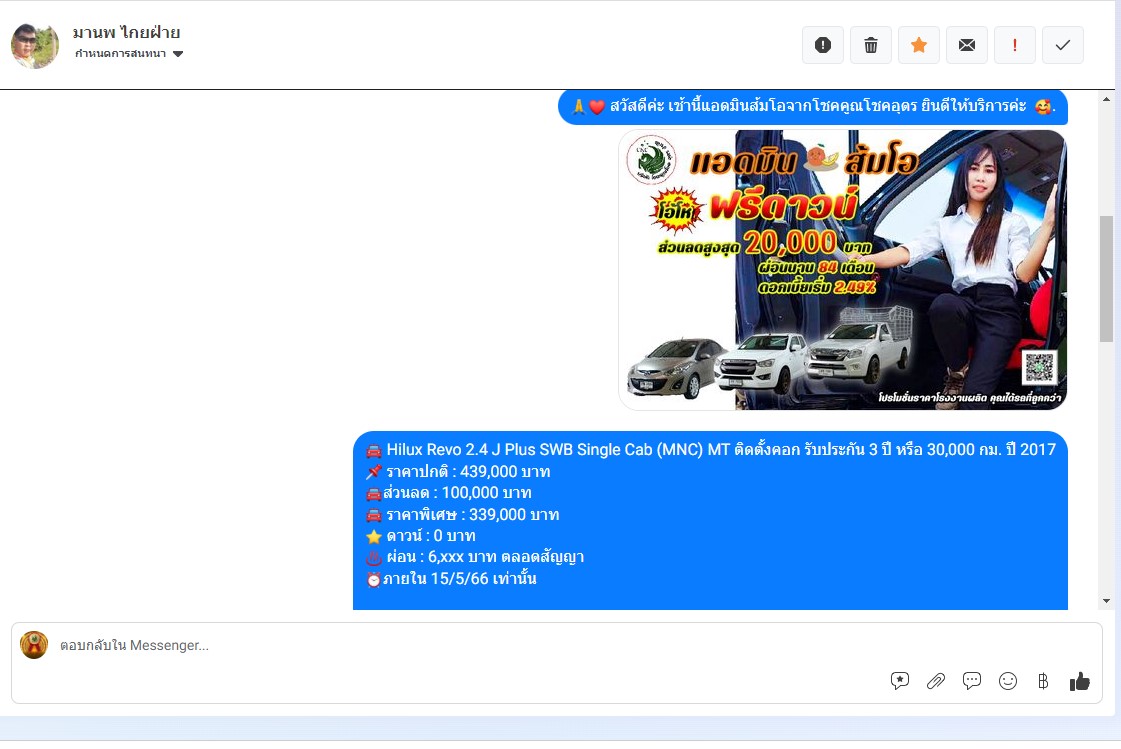Click the ดาวน์ : 0 บาท line
The image size is (1121, 749).
[x=420, y=535]
